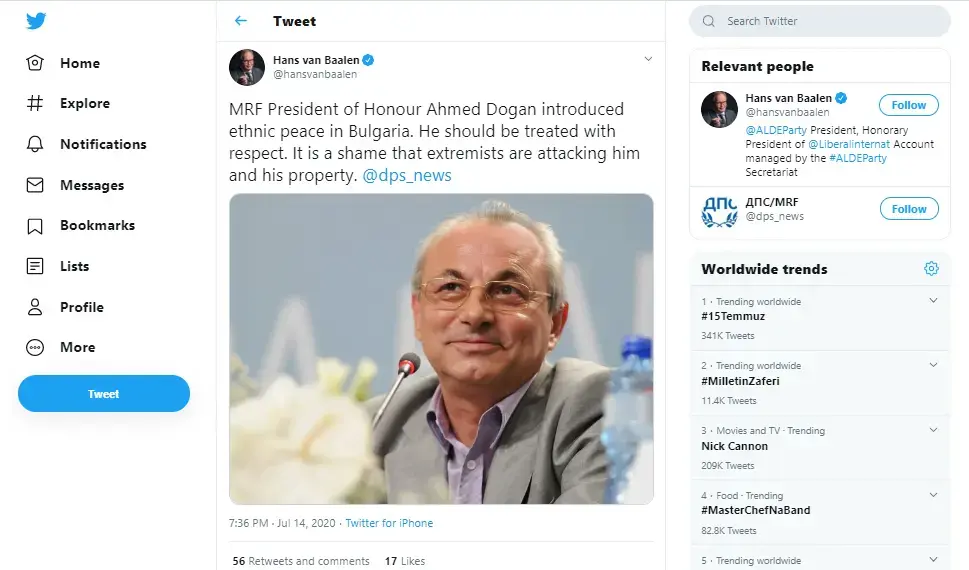Follow the ДПС/MRF account
This screenshot has width=969, height=570.
pos(909,209)
